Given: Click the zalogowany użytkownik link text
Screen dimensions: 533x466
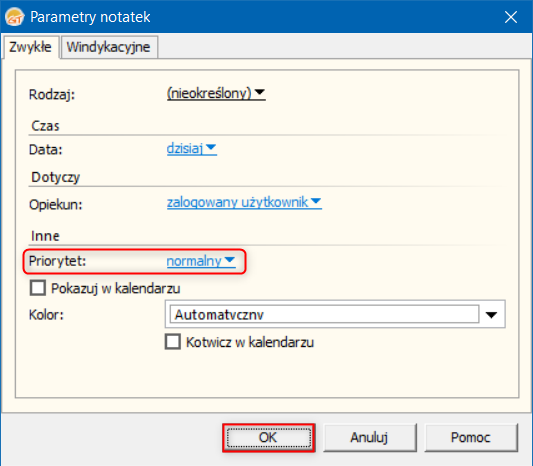Looking at the screenshot, I should [237, 202].
